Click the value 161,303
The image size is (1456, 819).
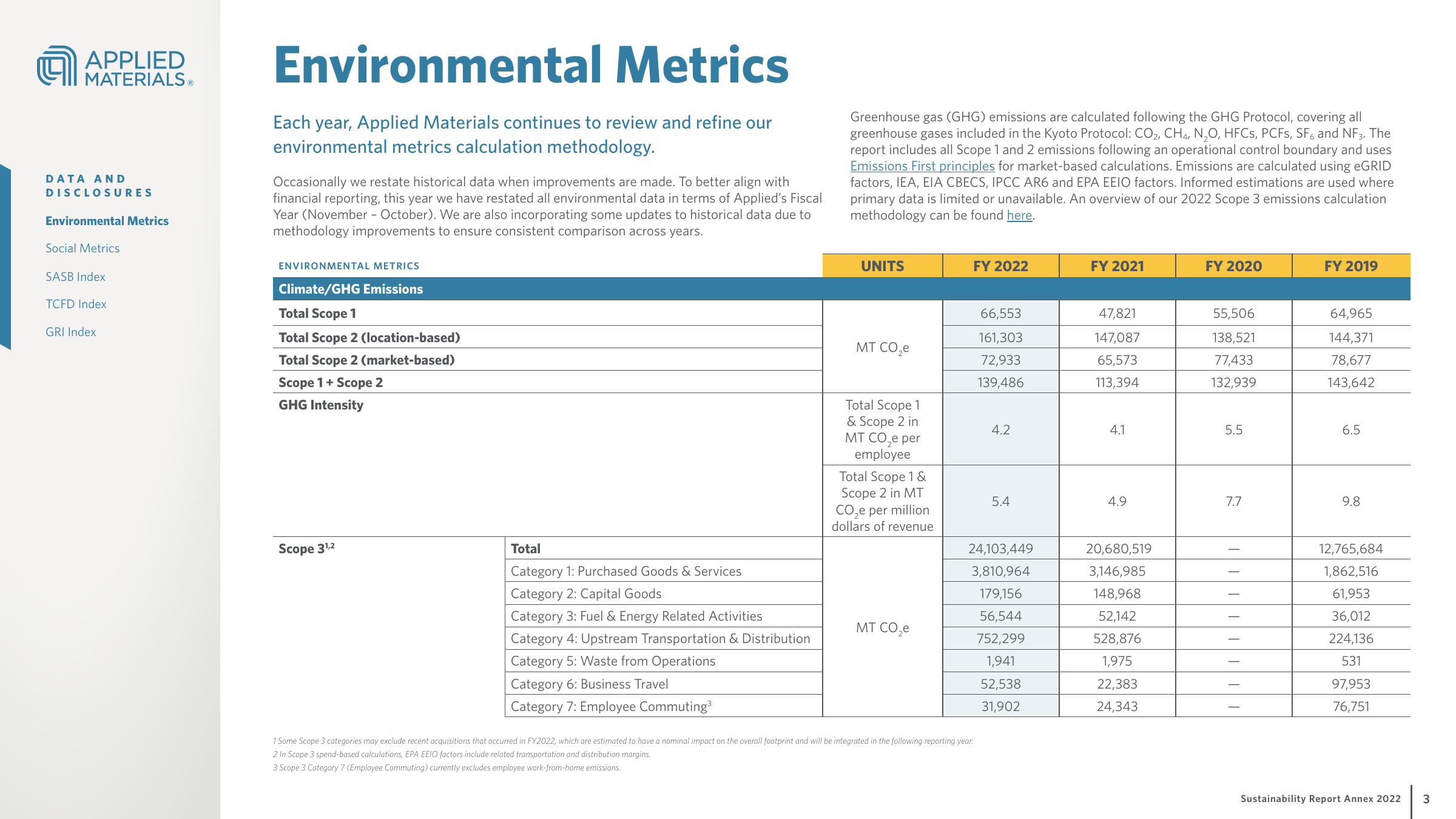(1000, 337)
